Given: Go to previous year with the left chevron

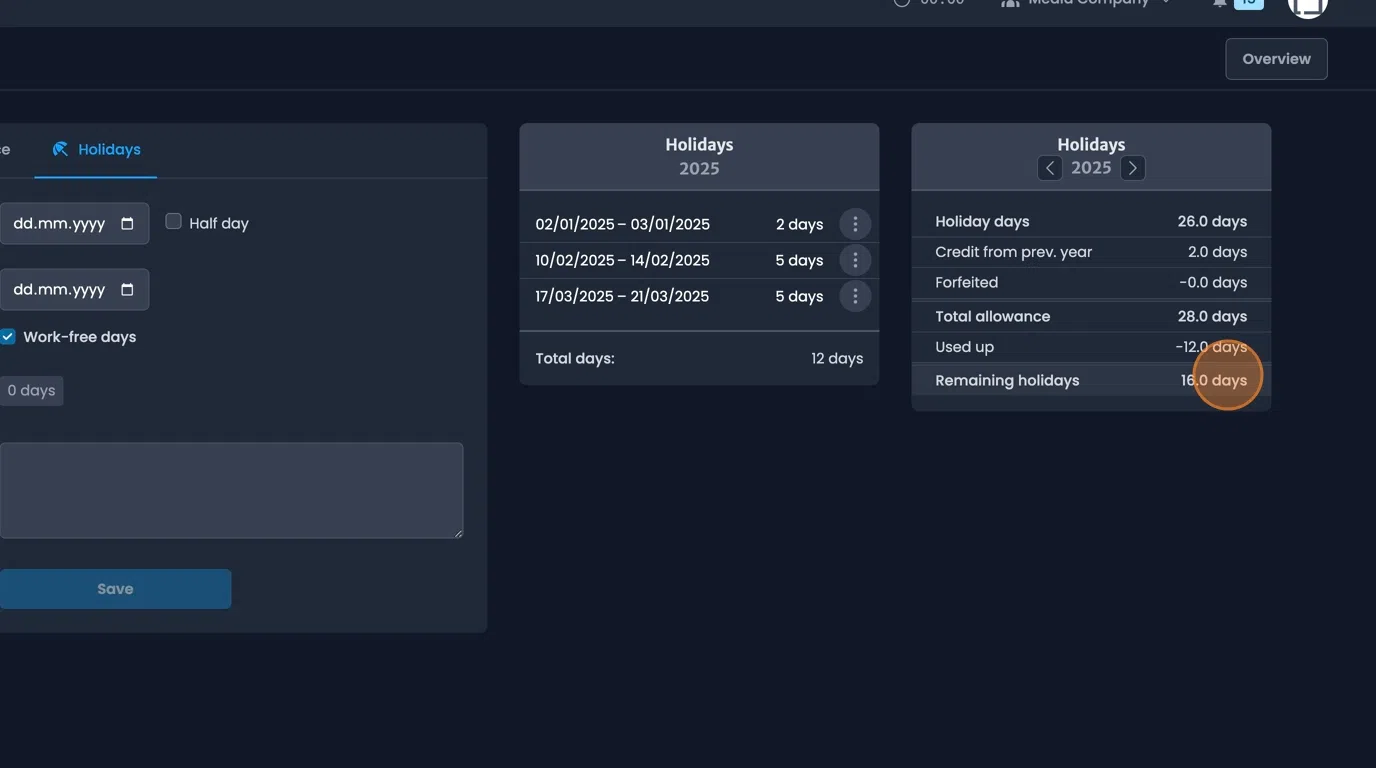Looking at the screenshot, I should [1049, 168].
